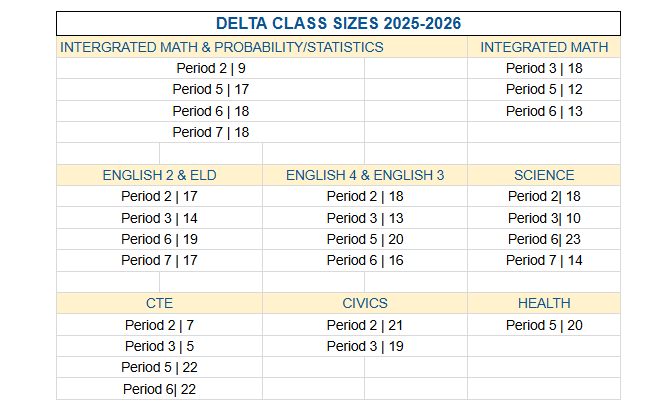Select the Integrated Math & Probability/Statistics header

pyautogui.click(x=222, y=47)
